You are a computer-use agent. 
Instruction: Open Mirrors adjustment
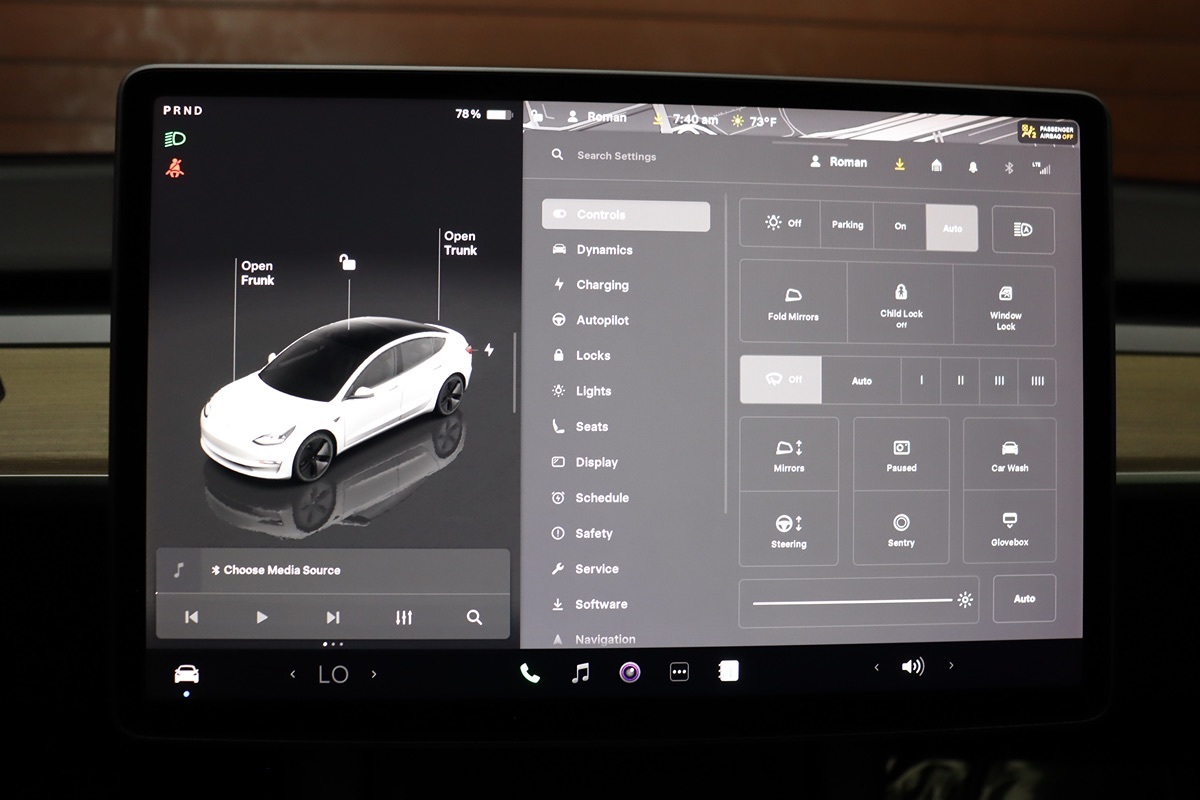click(x=789, y=455)
